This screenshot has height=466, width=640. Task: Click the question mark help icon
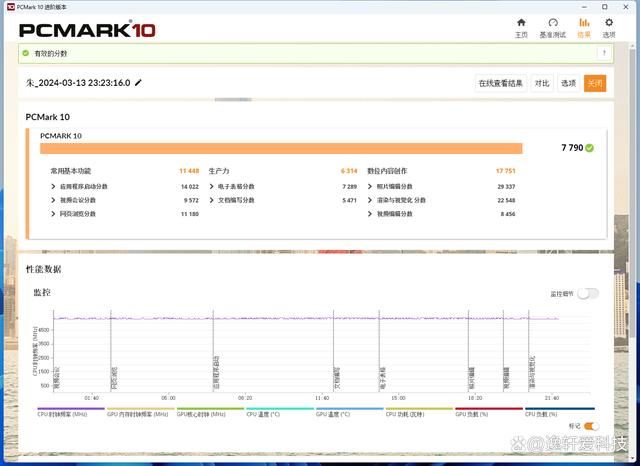point(605,54)
